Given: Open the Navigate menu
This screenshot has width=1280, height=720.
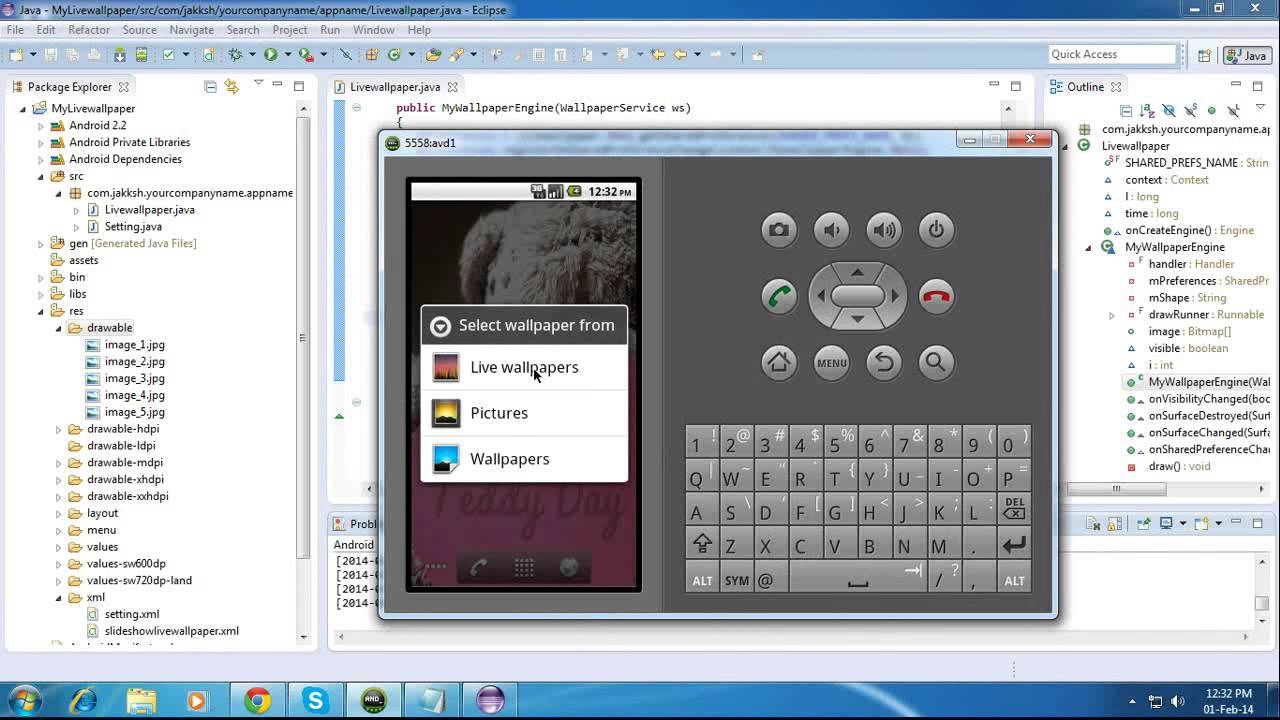Looking at the screenshot, I should coord(191,30).
